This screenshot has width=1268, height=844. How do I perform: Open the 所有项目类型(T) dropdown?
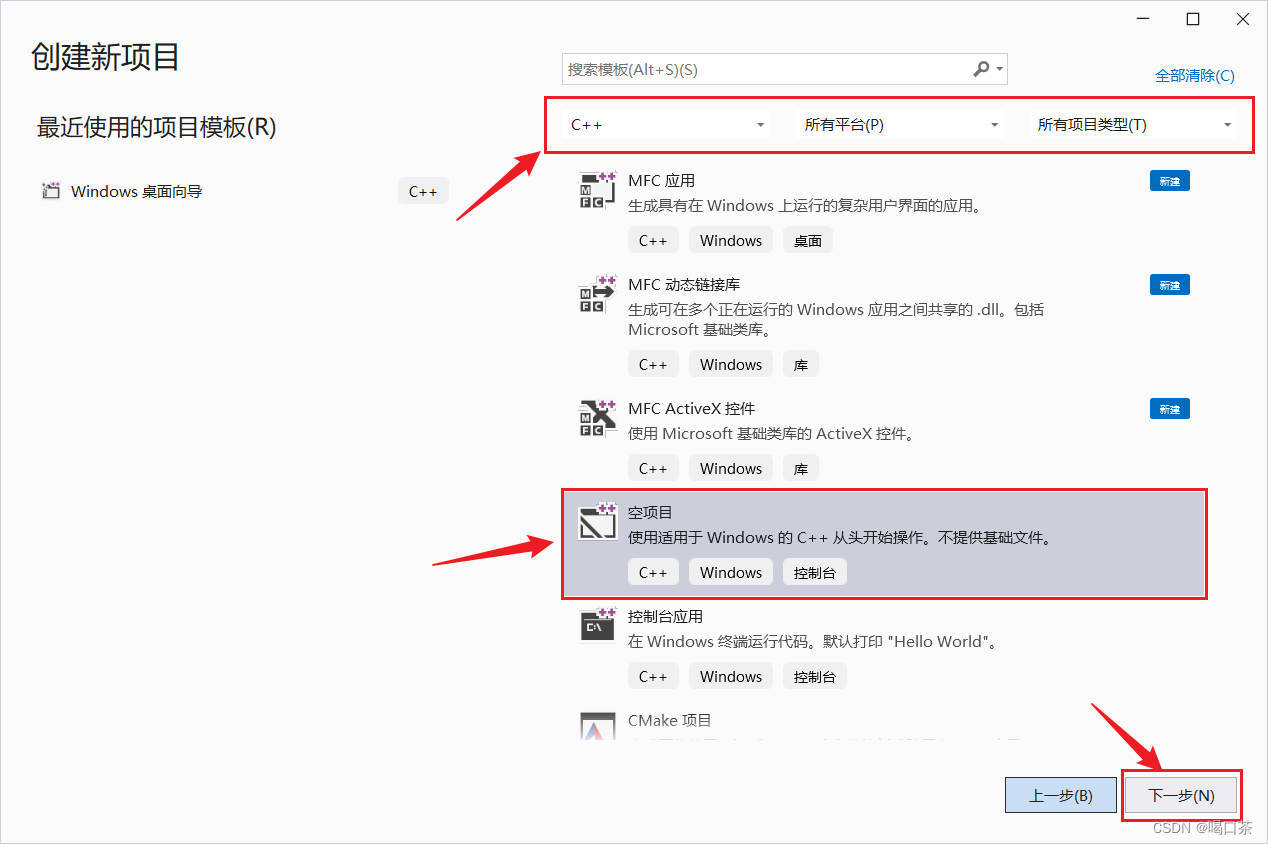coord(1134,125)
